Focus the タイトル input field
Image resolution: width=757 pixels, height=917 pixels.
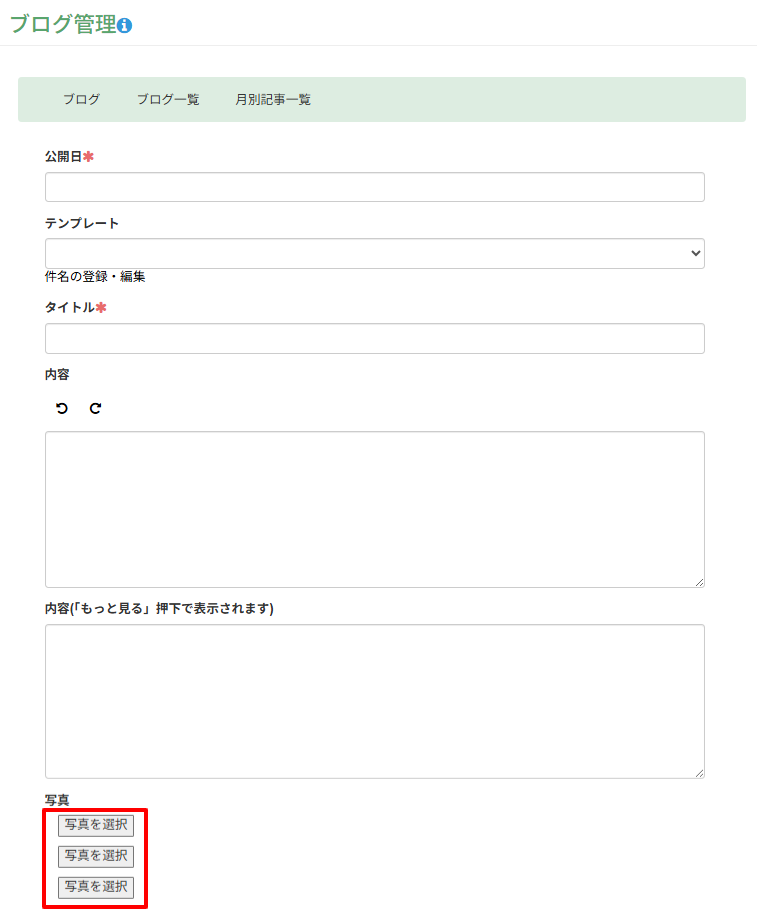[x=374, y=339]
